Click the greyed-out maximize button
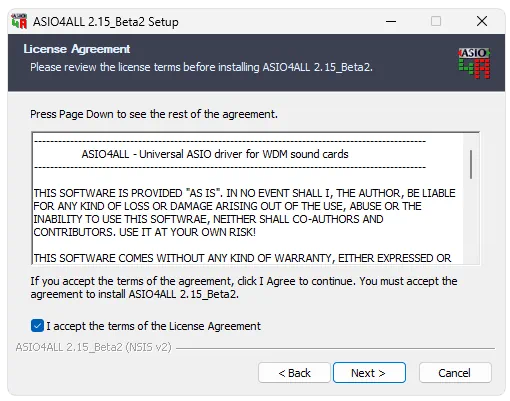This screenshot has height=401, width=510. coord(436,22)
